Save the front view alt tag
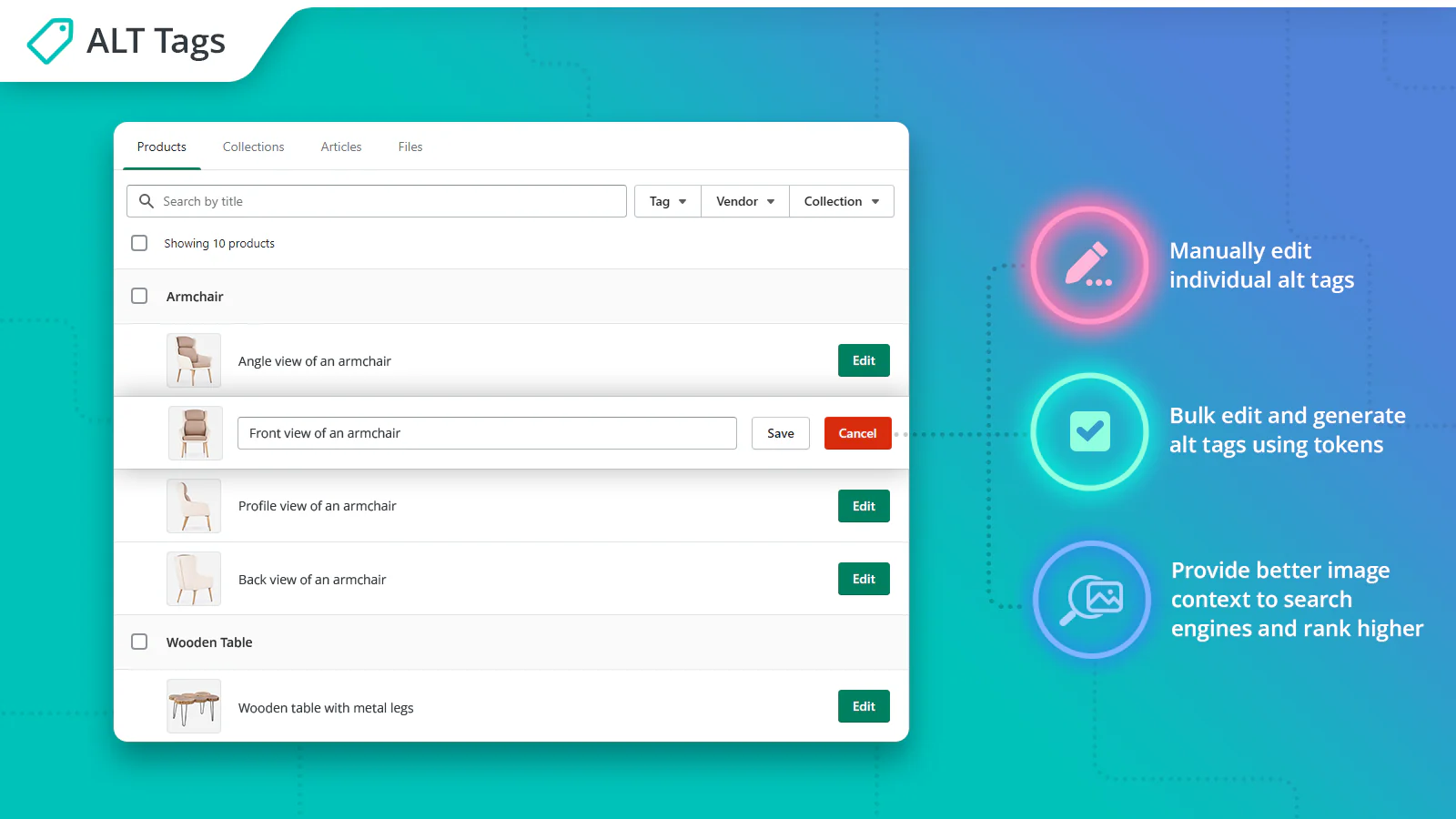1456x819 pixels. pos(780,433)
